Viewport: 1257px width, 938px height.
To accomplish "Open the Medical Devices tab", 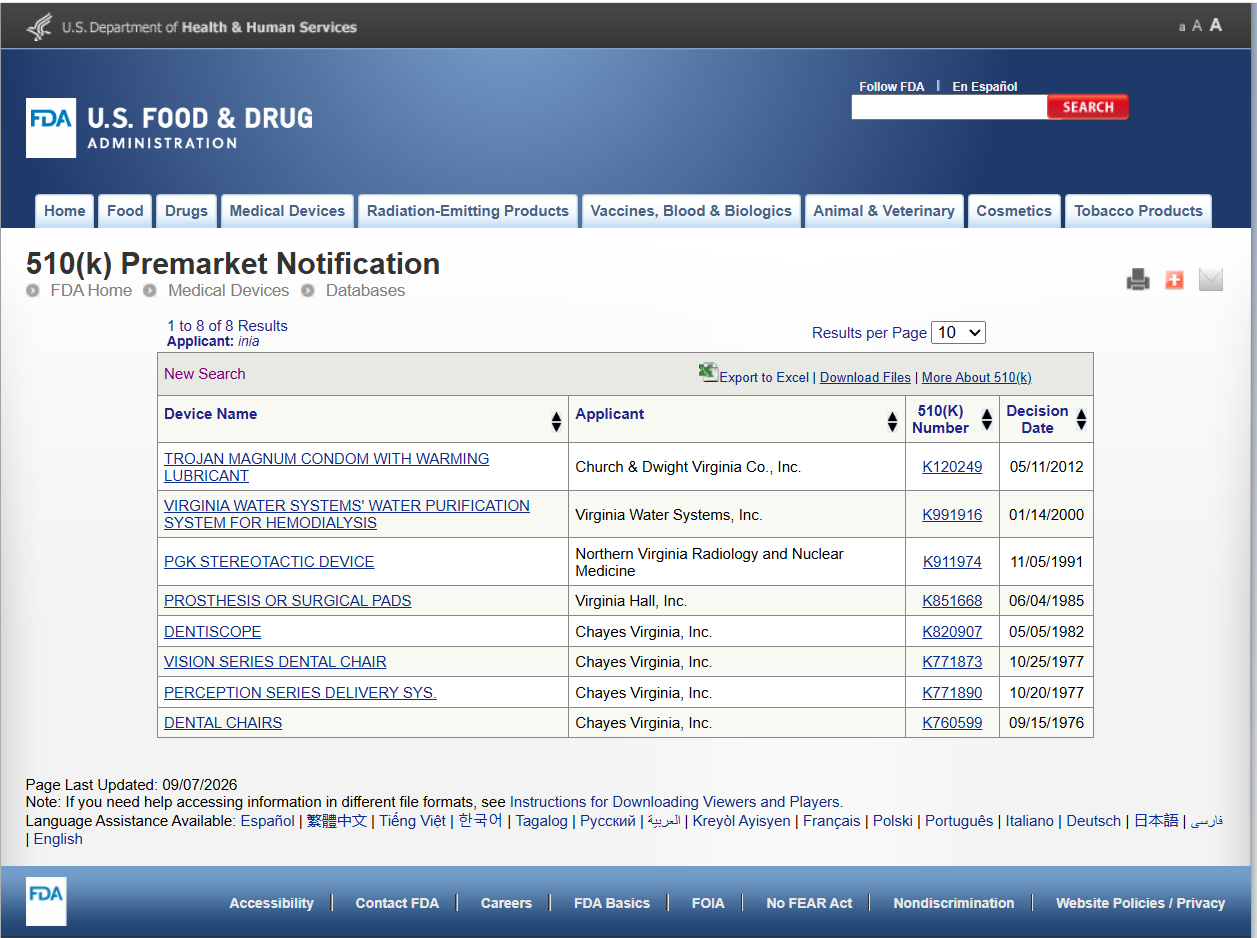I will (287, 211).
